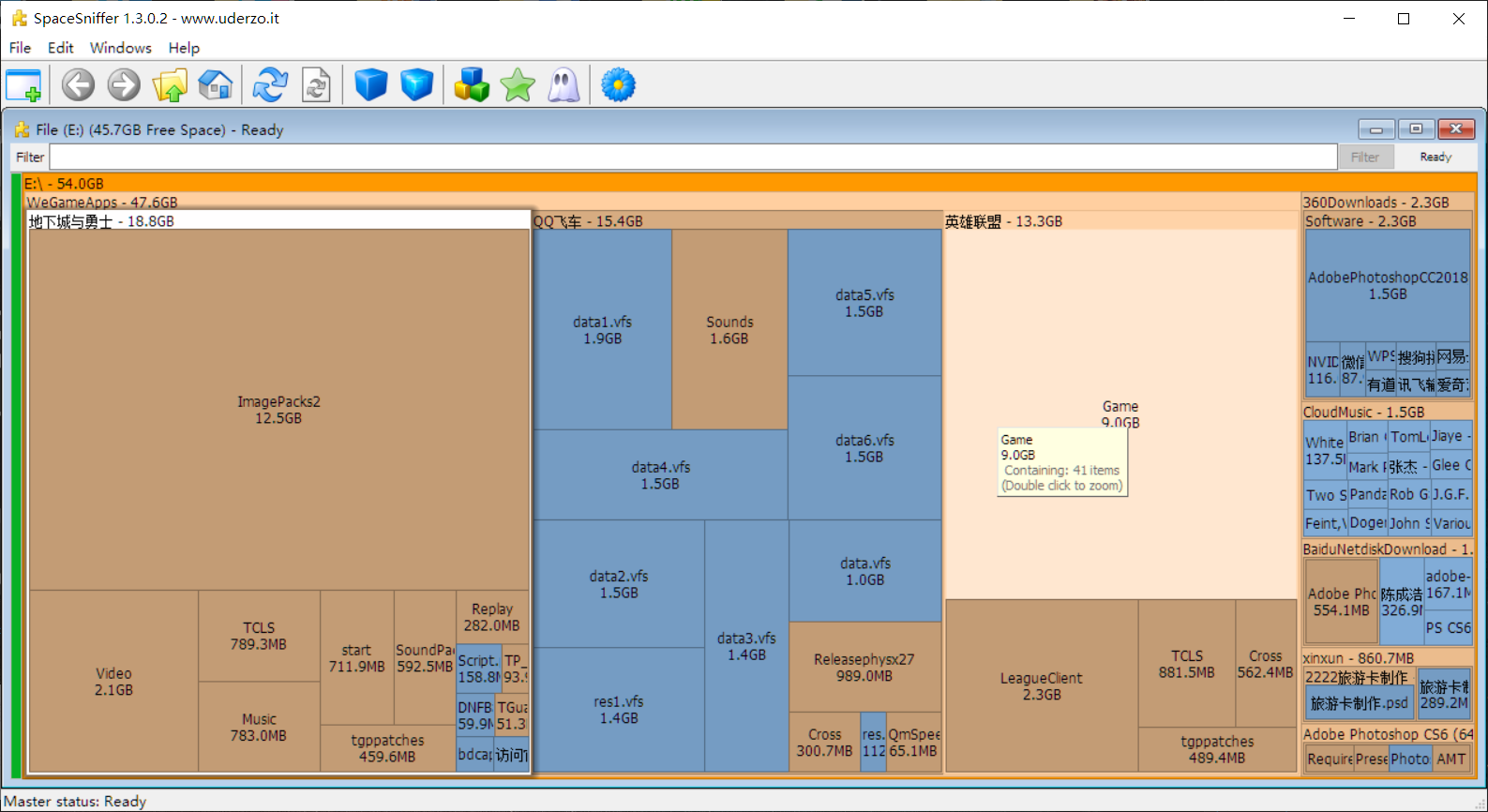Click the 英雄联盟 13.3GB folder header

(x=1121, y=221)
